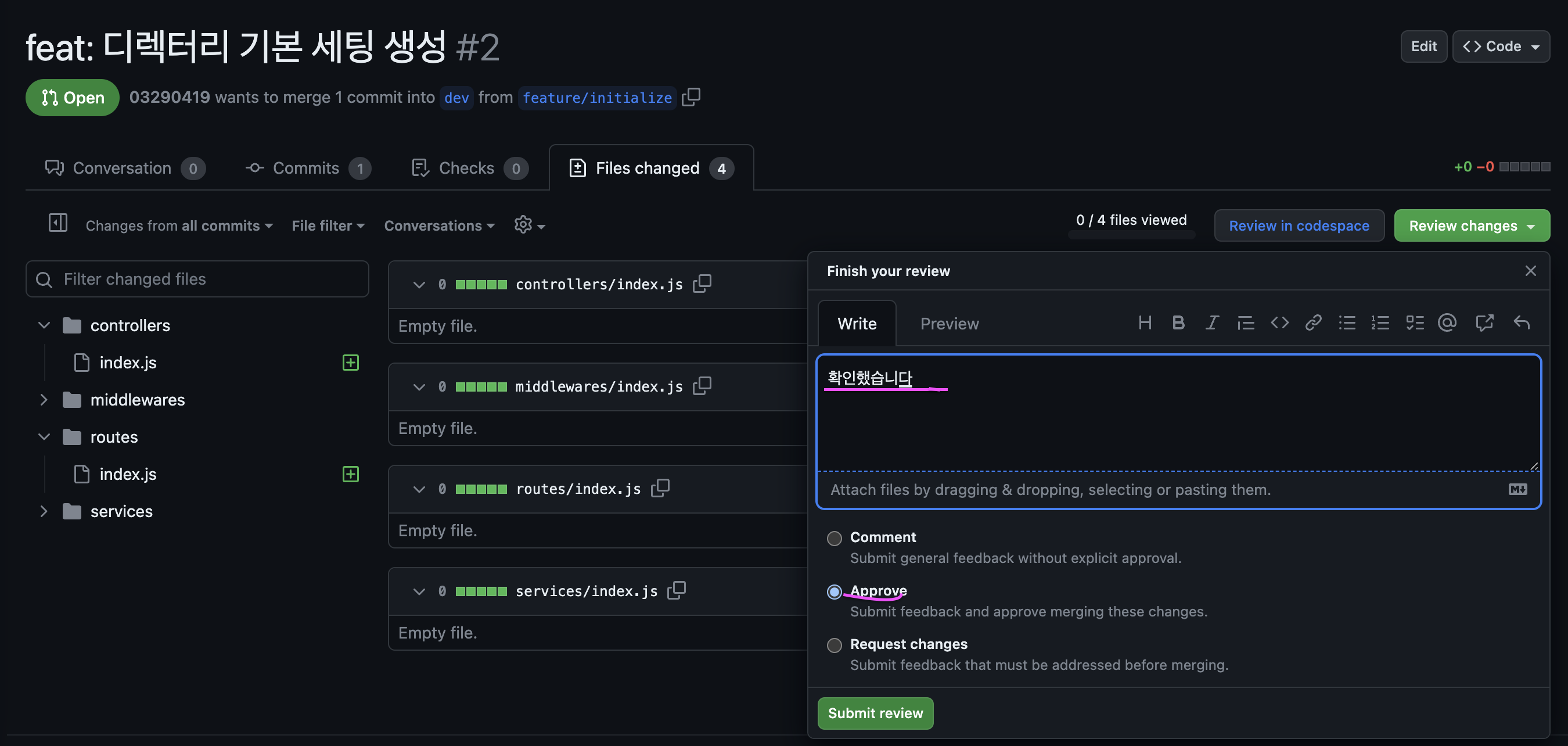The width and height of the screenshot is (1568, 746).
Task: Copy the feature/initialize branch name
Action: 692,97
